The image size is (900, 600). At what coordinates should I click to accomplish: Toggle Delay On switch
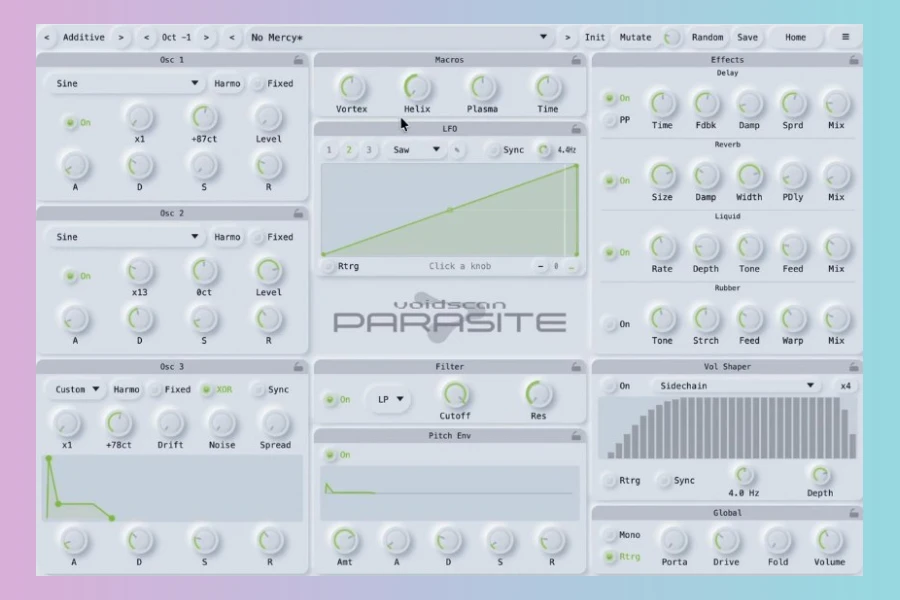point(610,98)
